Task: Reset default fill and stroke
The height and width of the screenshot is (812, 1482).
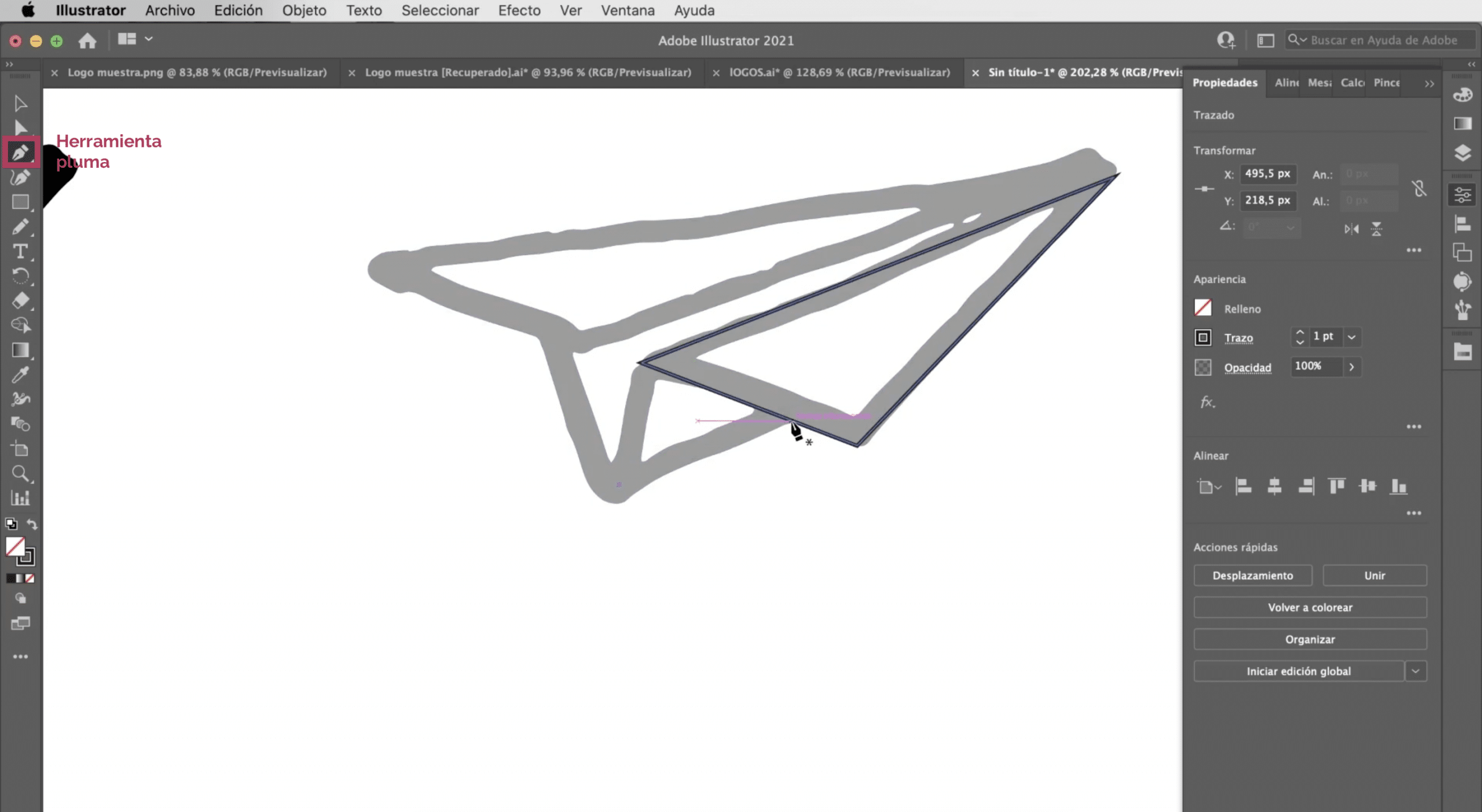Action: (11, 524)
